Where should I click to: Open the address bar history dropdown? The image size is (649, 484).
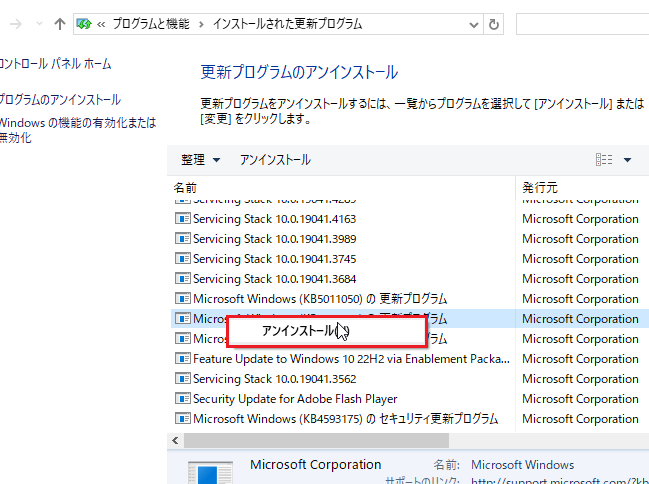tap(472, 23)
